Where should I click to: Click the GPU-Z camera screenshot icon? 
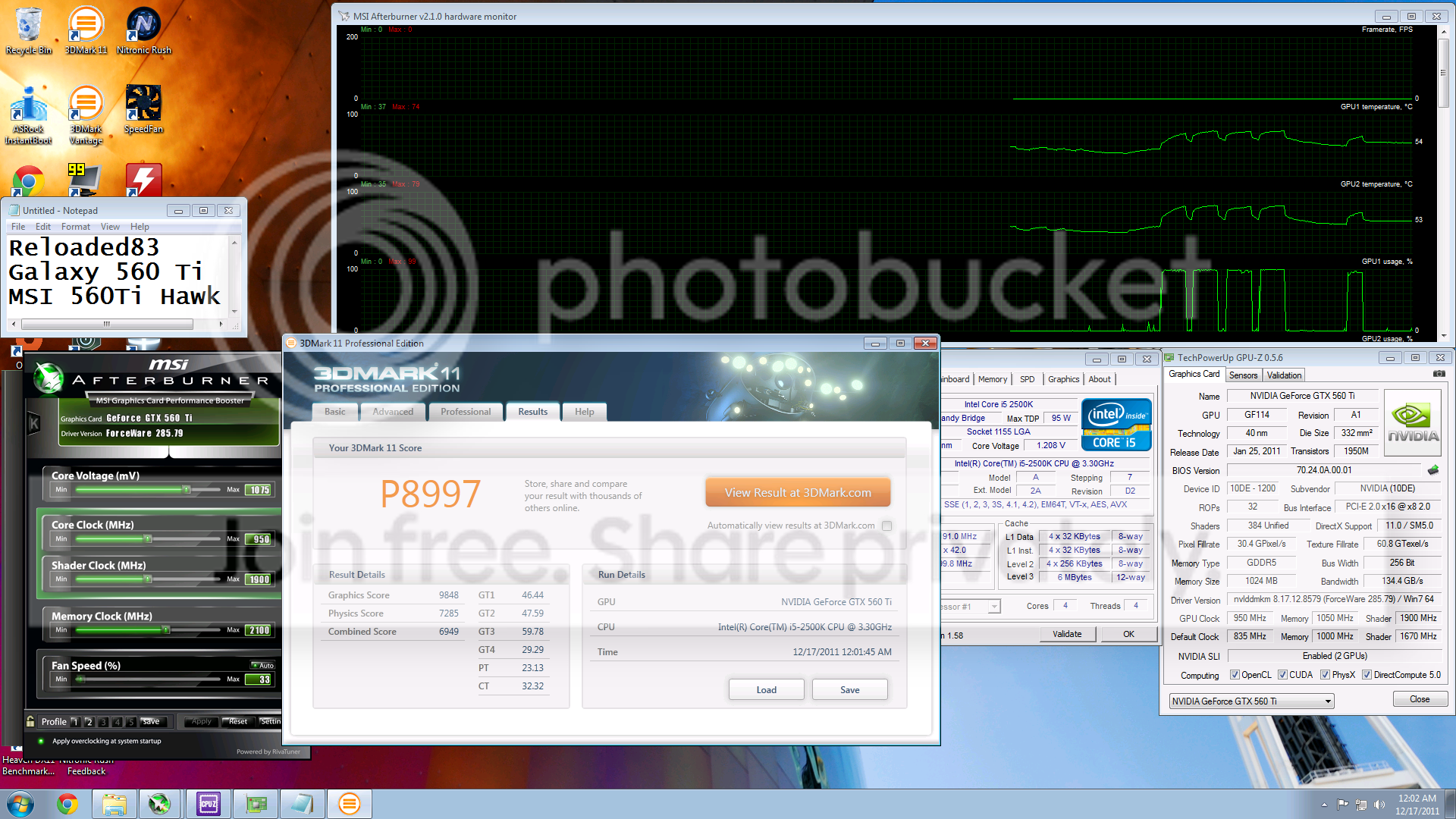pyautogui.click(x=1439, y=373)
